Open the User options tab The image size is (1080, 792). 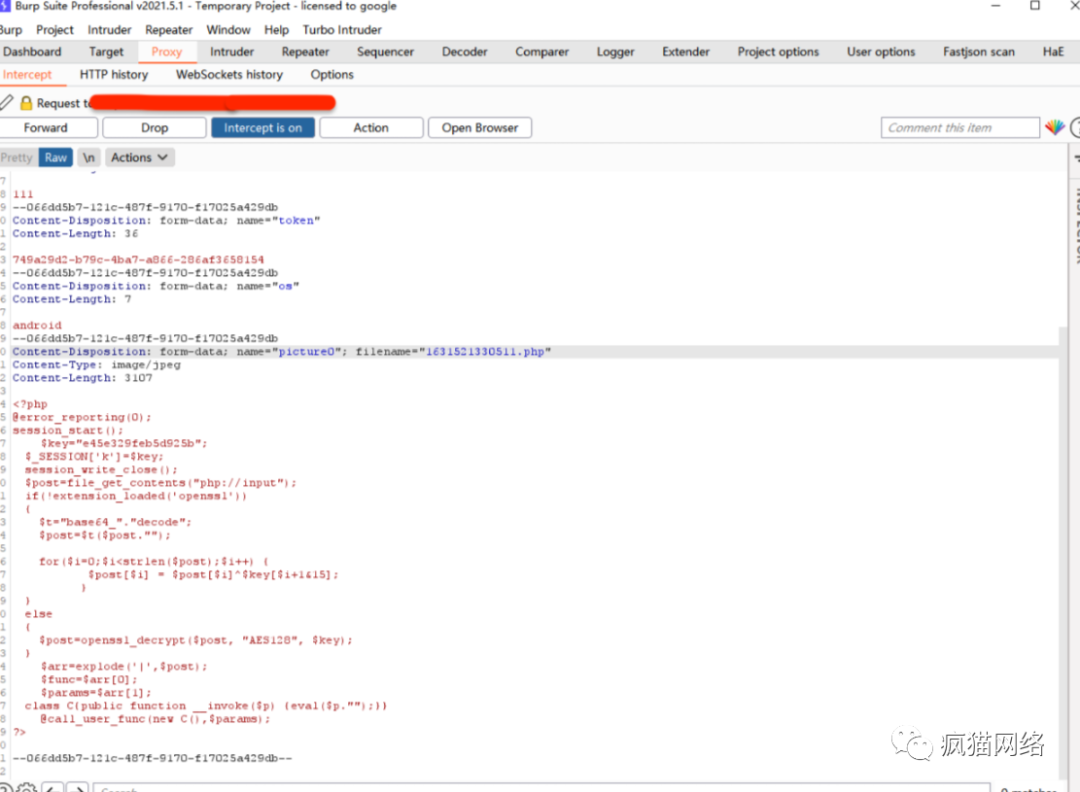click(881, 52)
